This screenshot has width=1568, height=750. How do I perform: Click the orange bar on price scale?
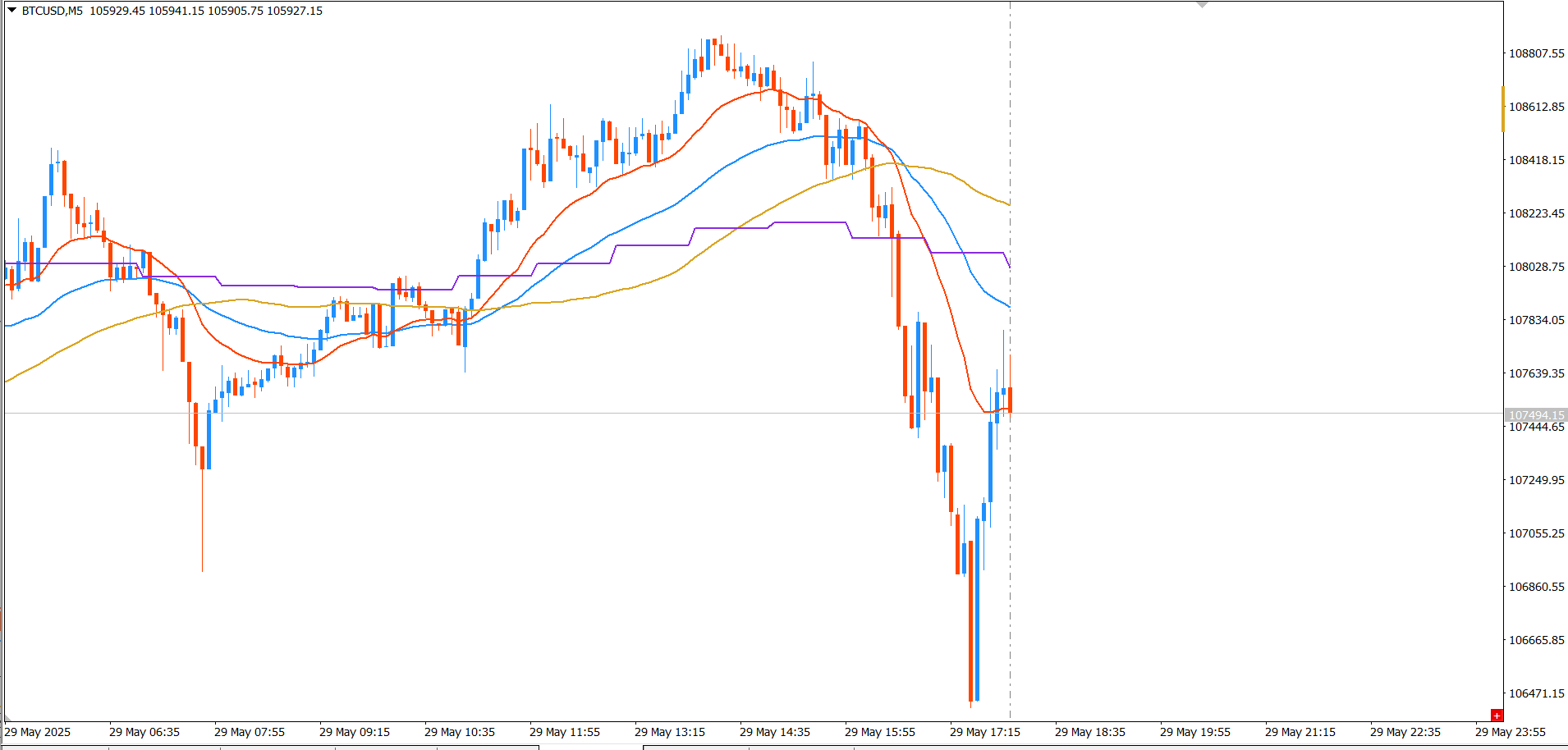click(x=1503, y=109)
